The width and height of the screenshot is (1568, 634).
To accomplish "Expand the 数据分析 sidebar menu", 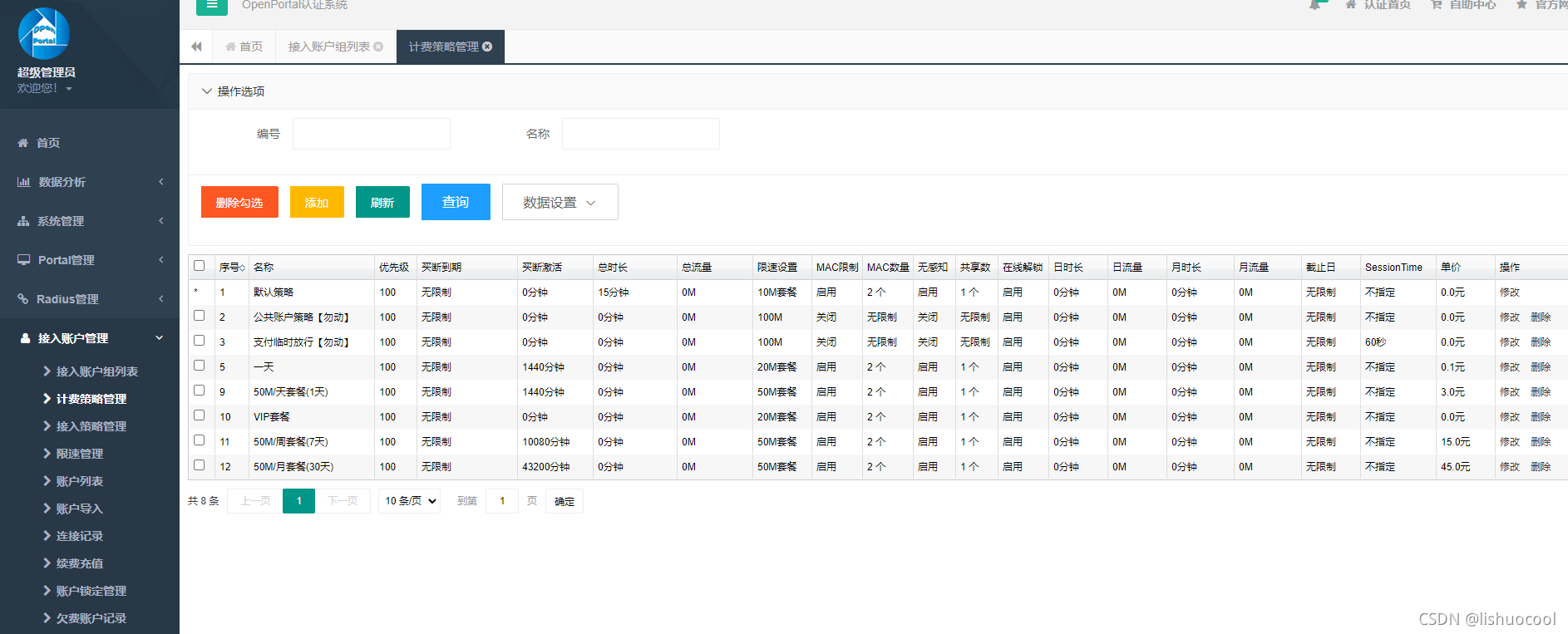I will coord(160,182).
